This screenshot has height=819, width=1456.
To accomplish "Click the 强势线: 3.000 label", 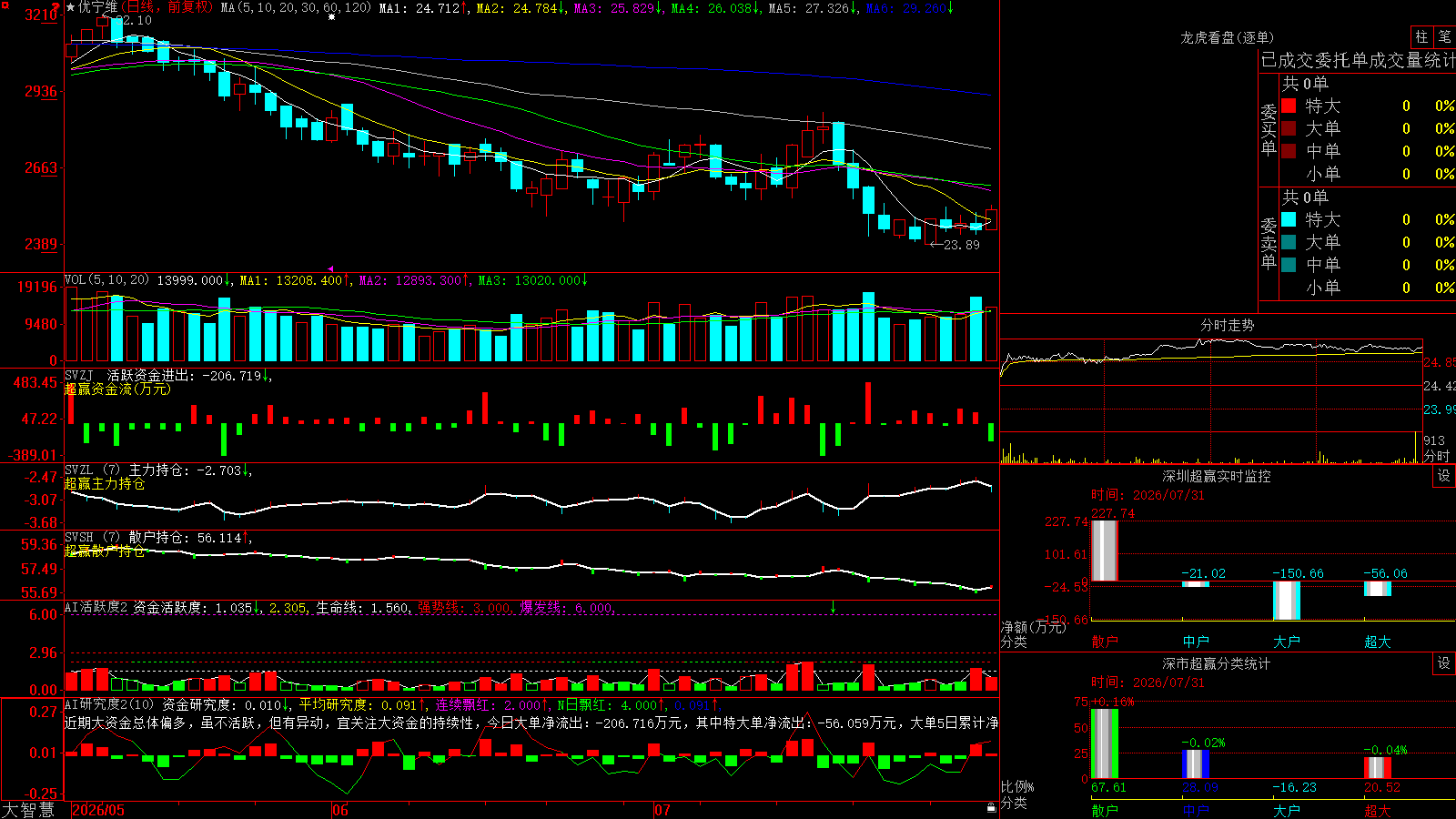I will click(465, 607).
